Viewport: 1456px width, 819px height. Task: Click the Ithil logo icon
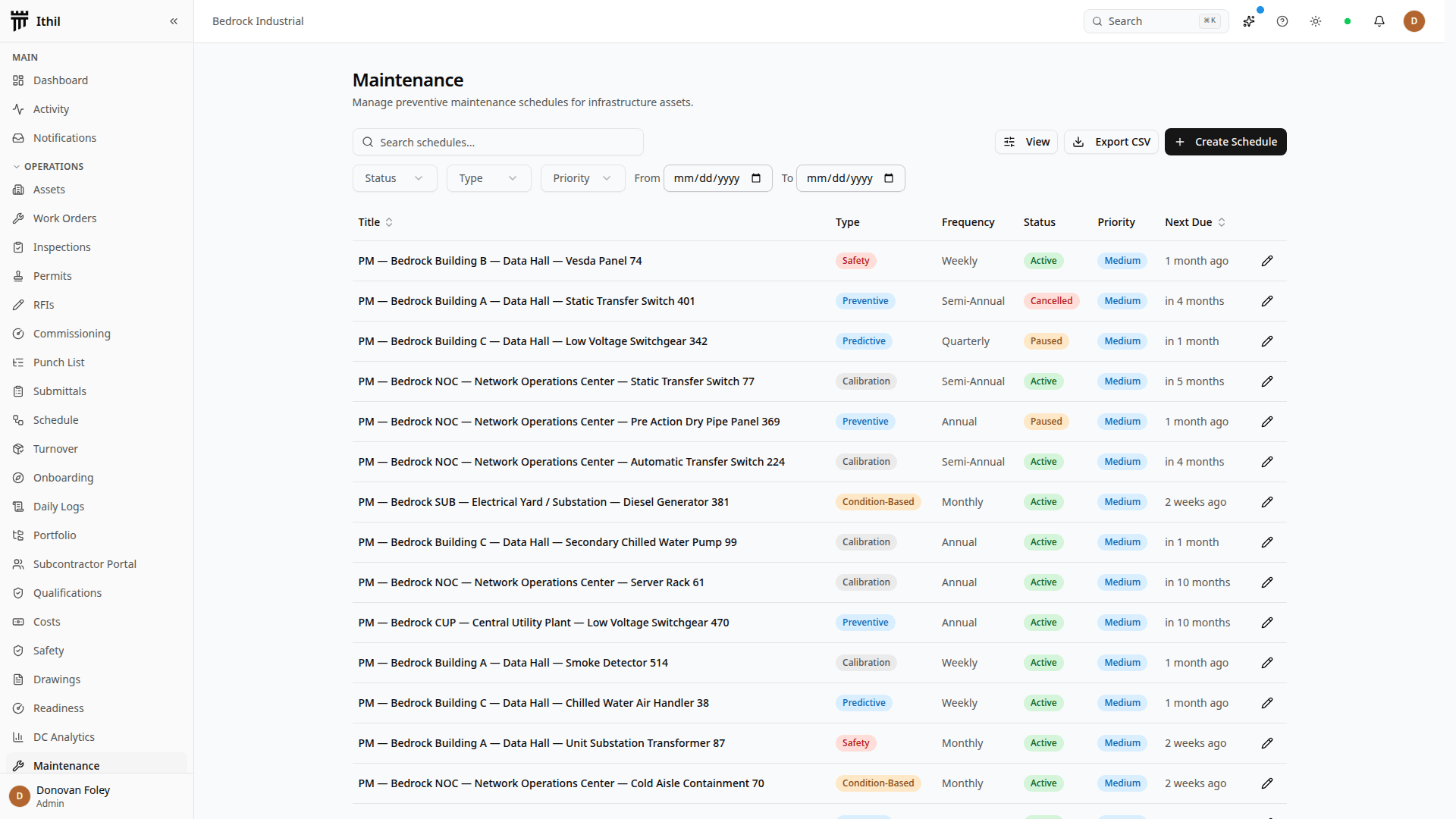coord(20,21)
